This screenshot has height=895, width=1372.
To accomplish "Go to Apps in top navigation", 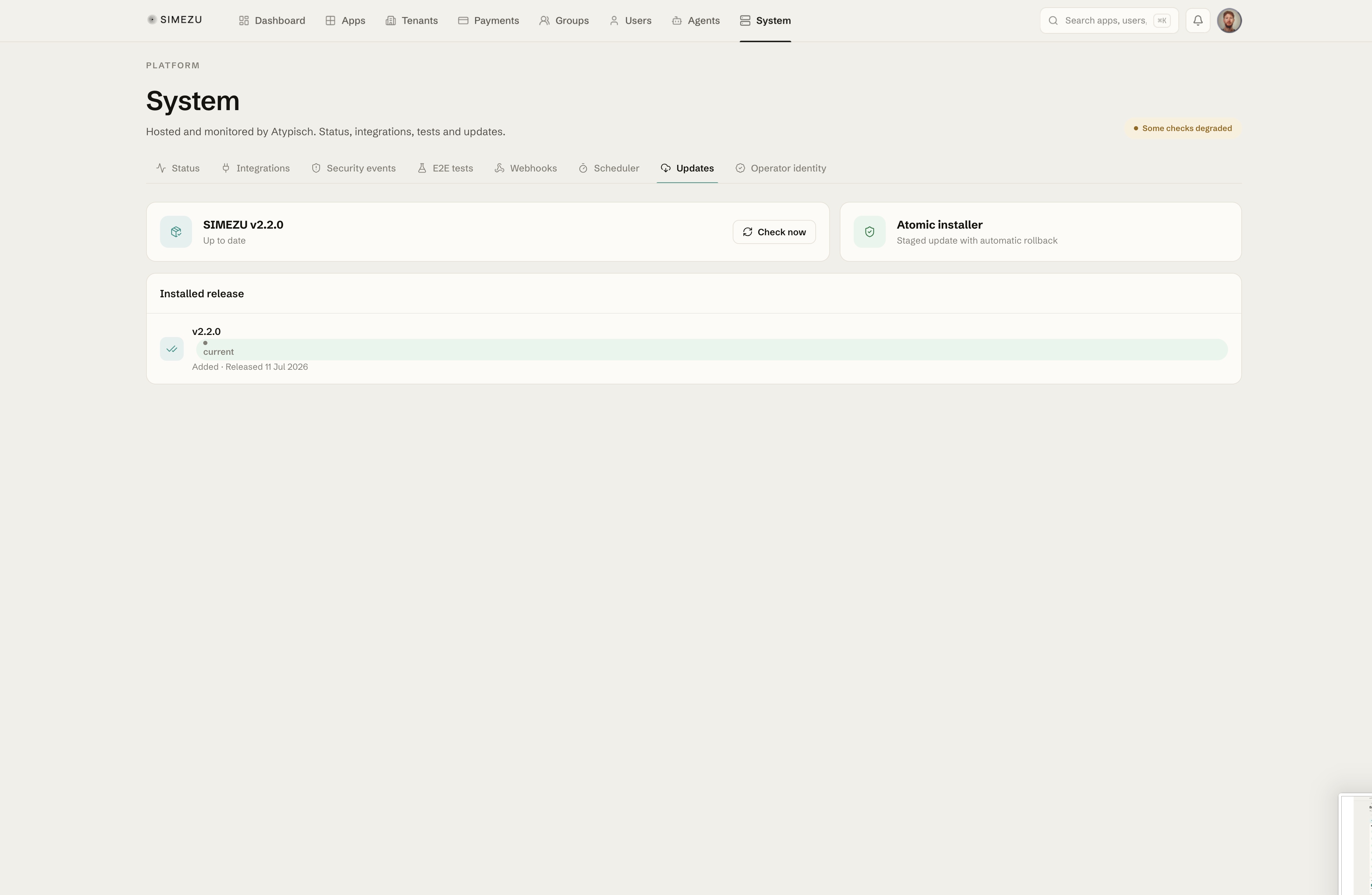I will (345, 21).
